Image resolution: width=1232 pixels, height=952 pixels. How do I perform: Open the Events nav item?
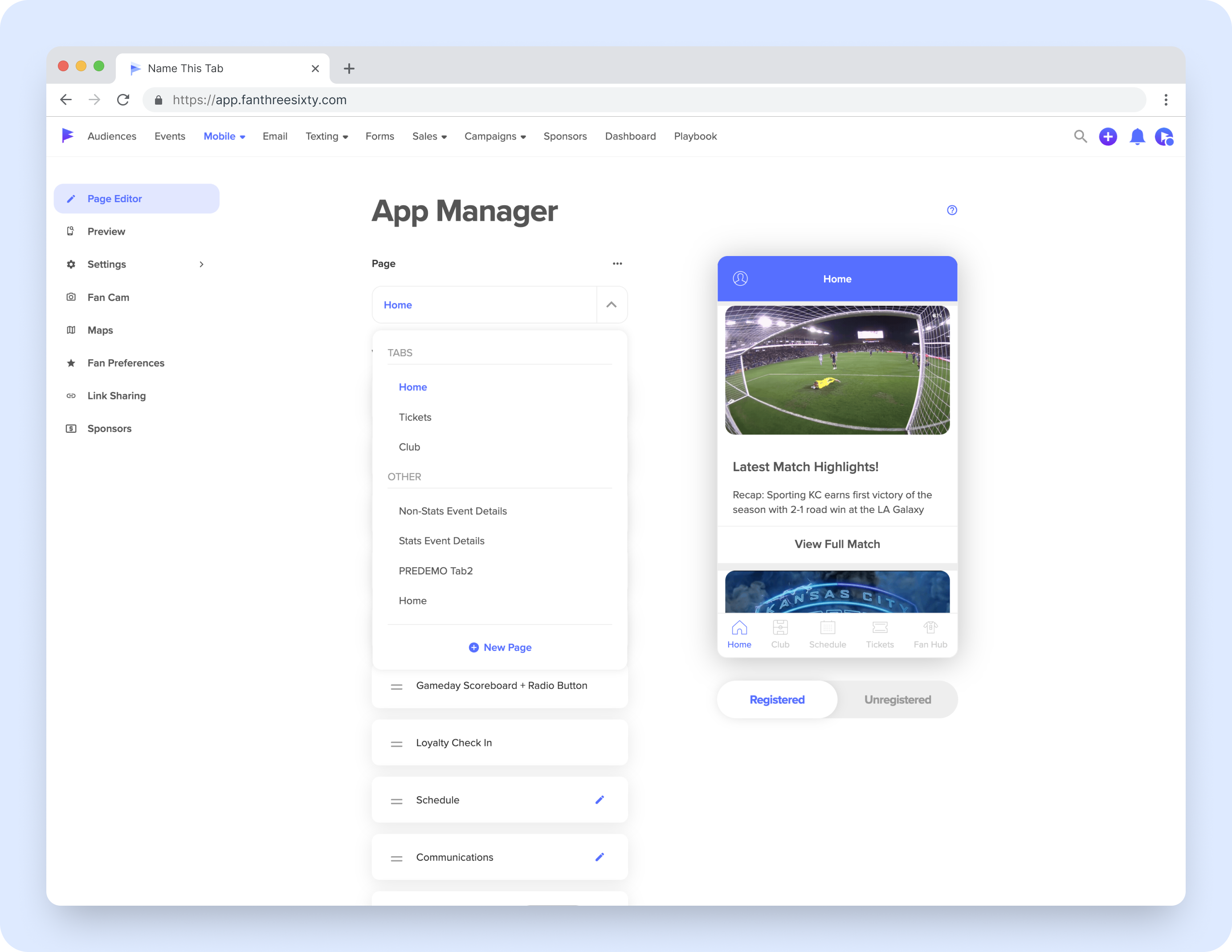(x=170, y=137)
